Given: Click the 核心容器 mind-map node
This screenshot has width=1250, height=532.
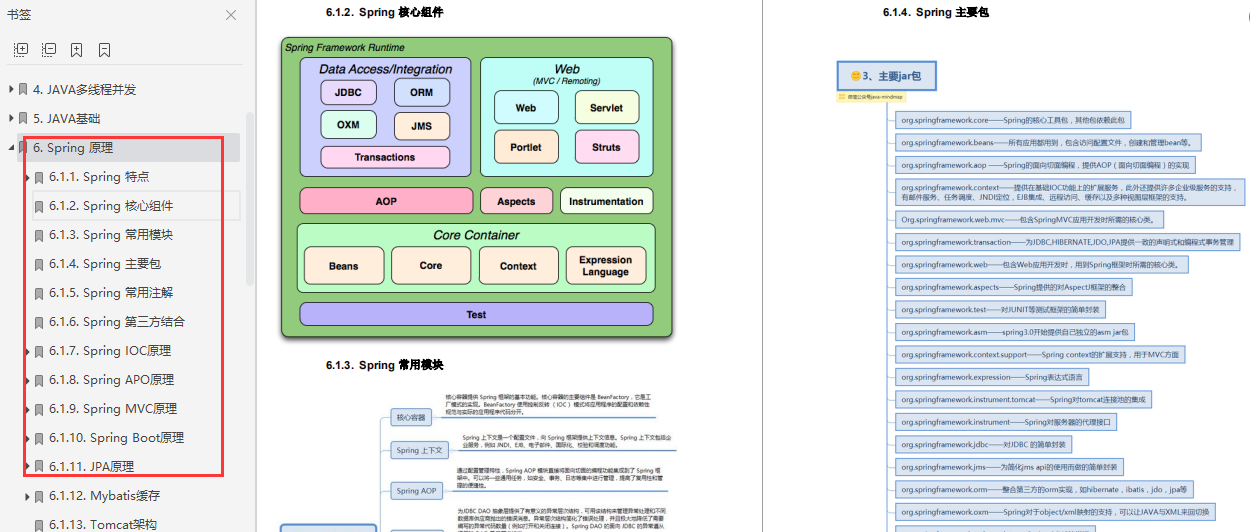Looking at the screenshot, I should 410,417.
